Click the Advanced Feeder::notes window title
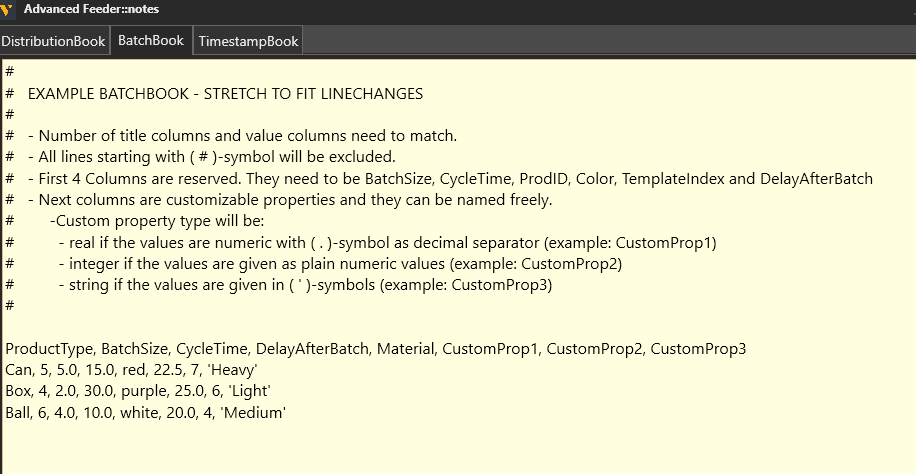 click(91, 9)
